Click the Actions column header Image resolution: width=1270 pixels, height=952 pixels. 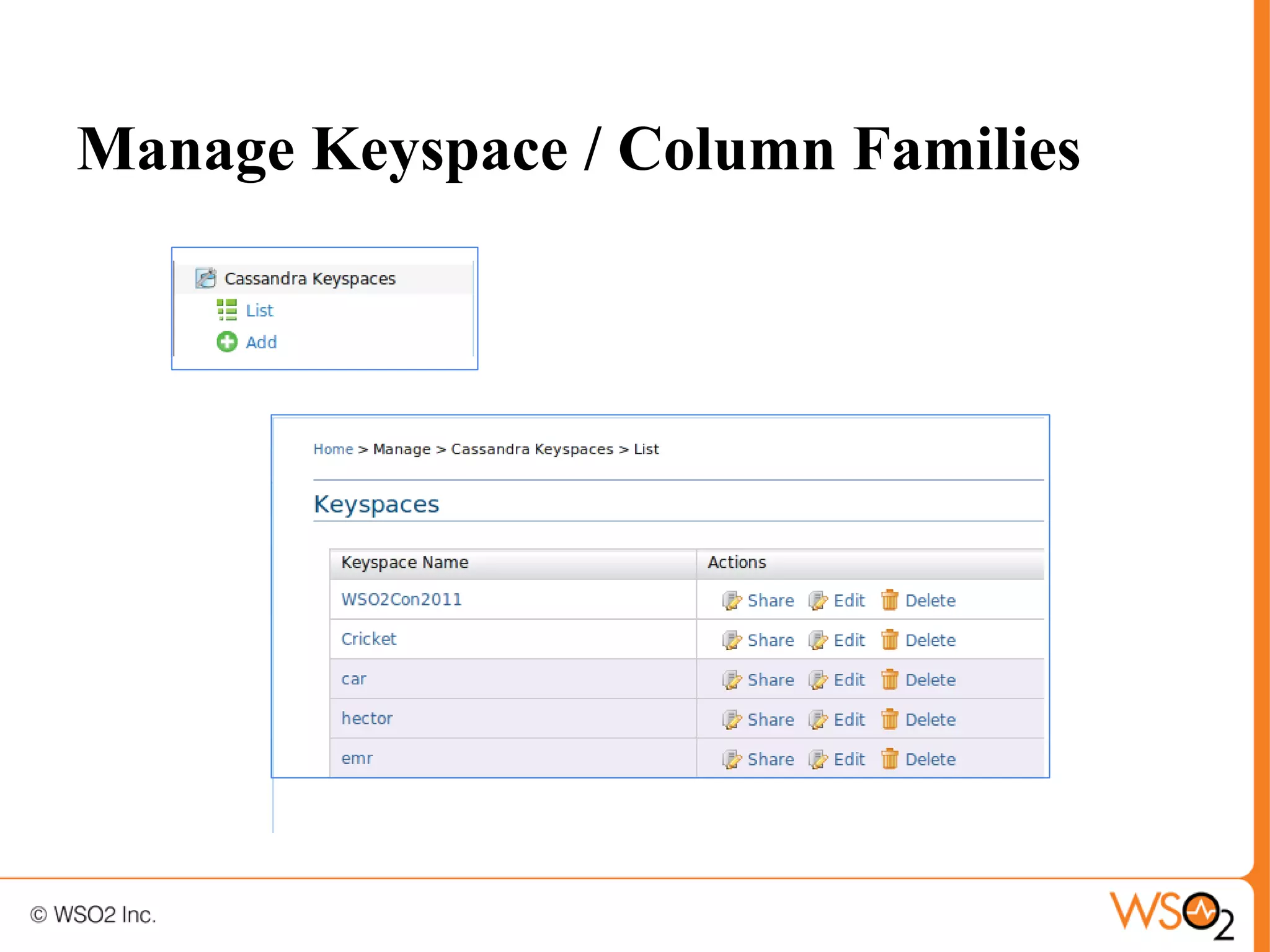pos(870,563)
